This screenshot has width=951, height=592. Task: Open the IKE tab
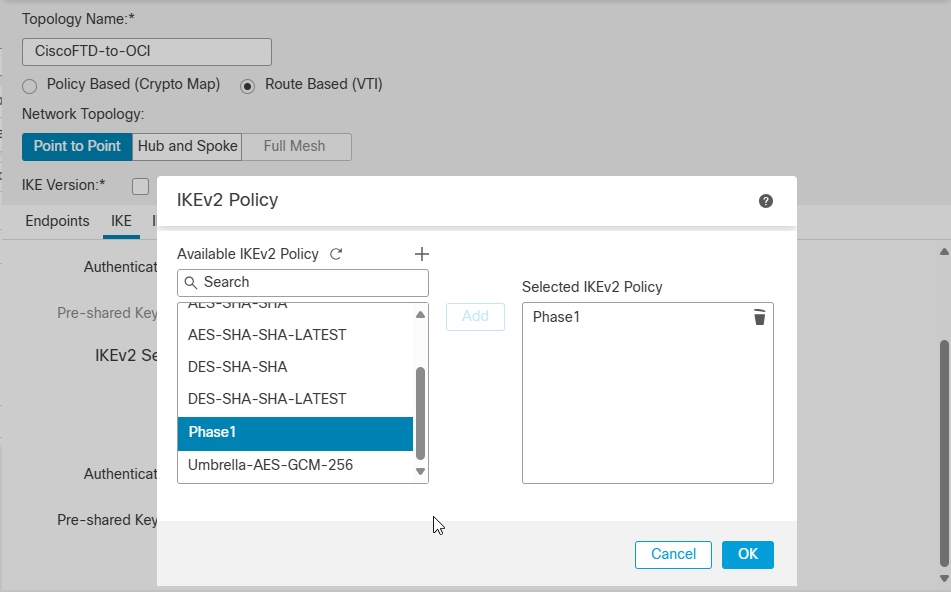point(121,221)
